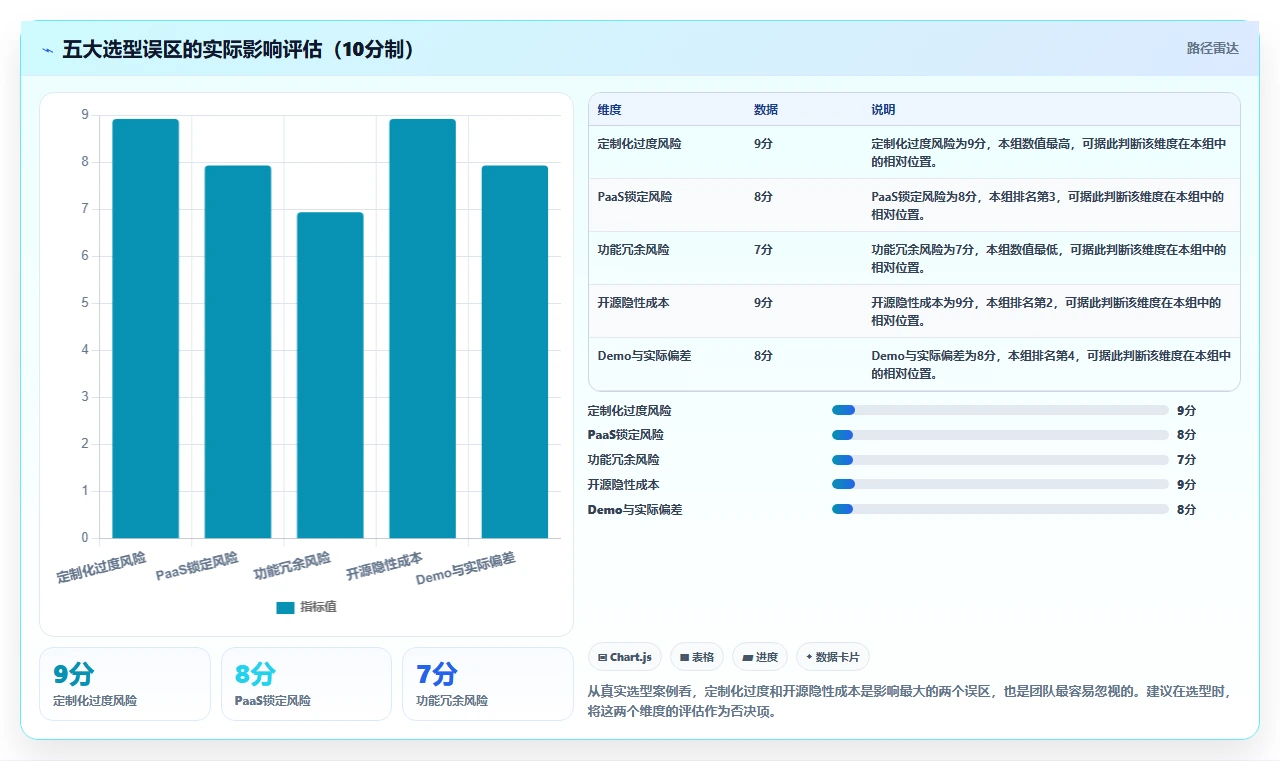Click the 功能冗余风险 progress bar
The height and width of the screenshot is (761, 1280).
pyautogui.click(x=1000, y=460)
